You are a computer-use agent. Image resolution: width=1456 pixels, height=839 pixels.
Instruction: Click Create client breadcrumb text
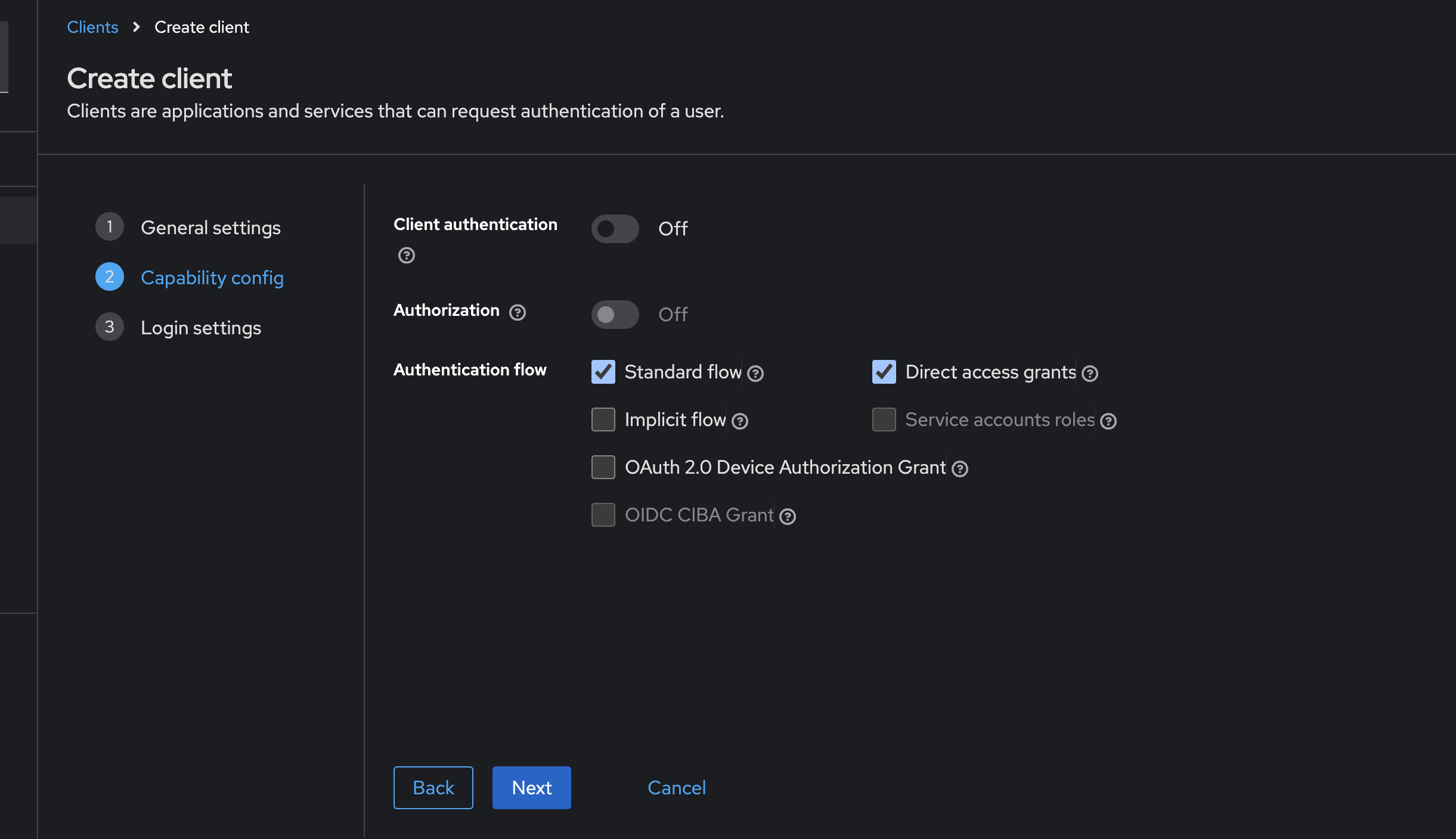(x=202, y=27)
